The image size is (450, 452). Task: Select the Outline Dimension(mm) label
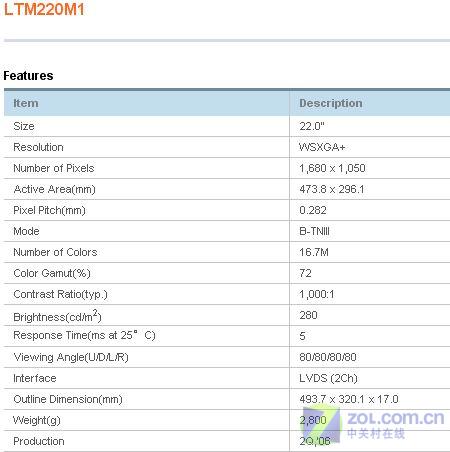tap(68, 399)
